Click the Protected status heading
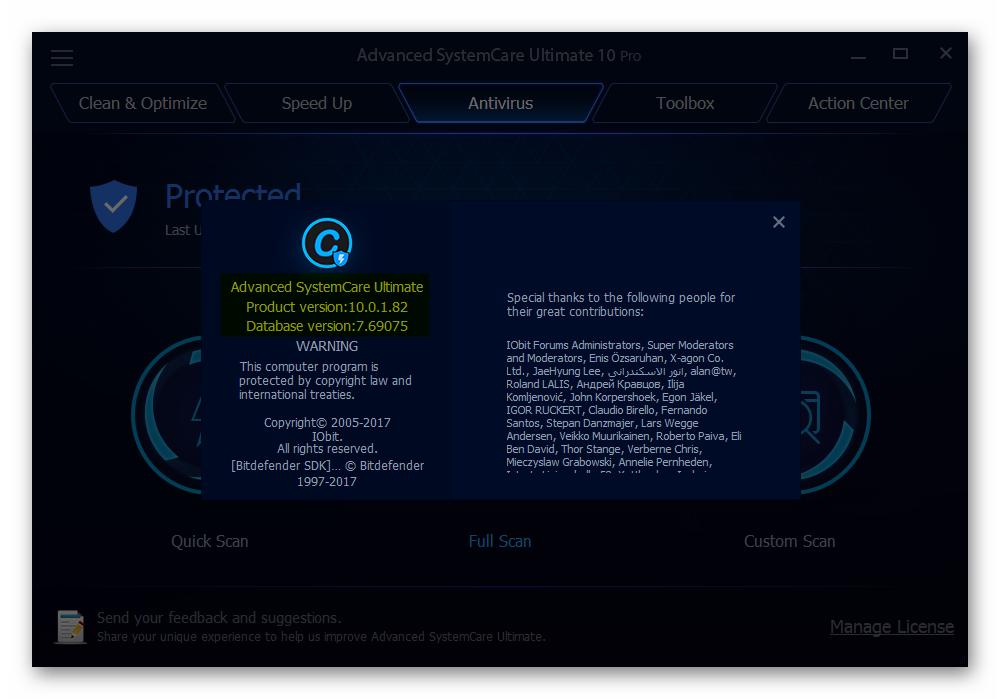This screenshot has height=699, width=1000. point(233,193)
